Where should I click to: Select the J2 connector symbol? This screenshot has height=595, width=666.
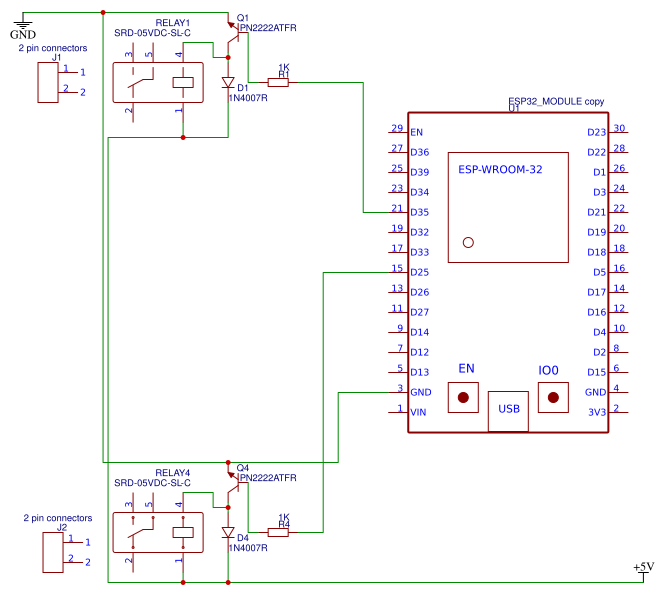63,552
